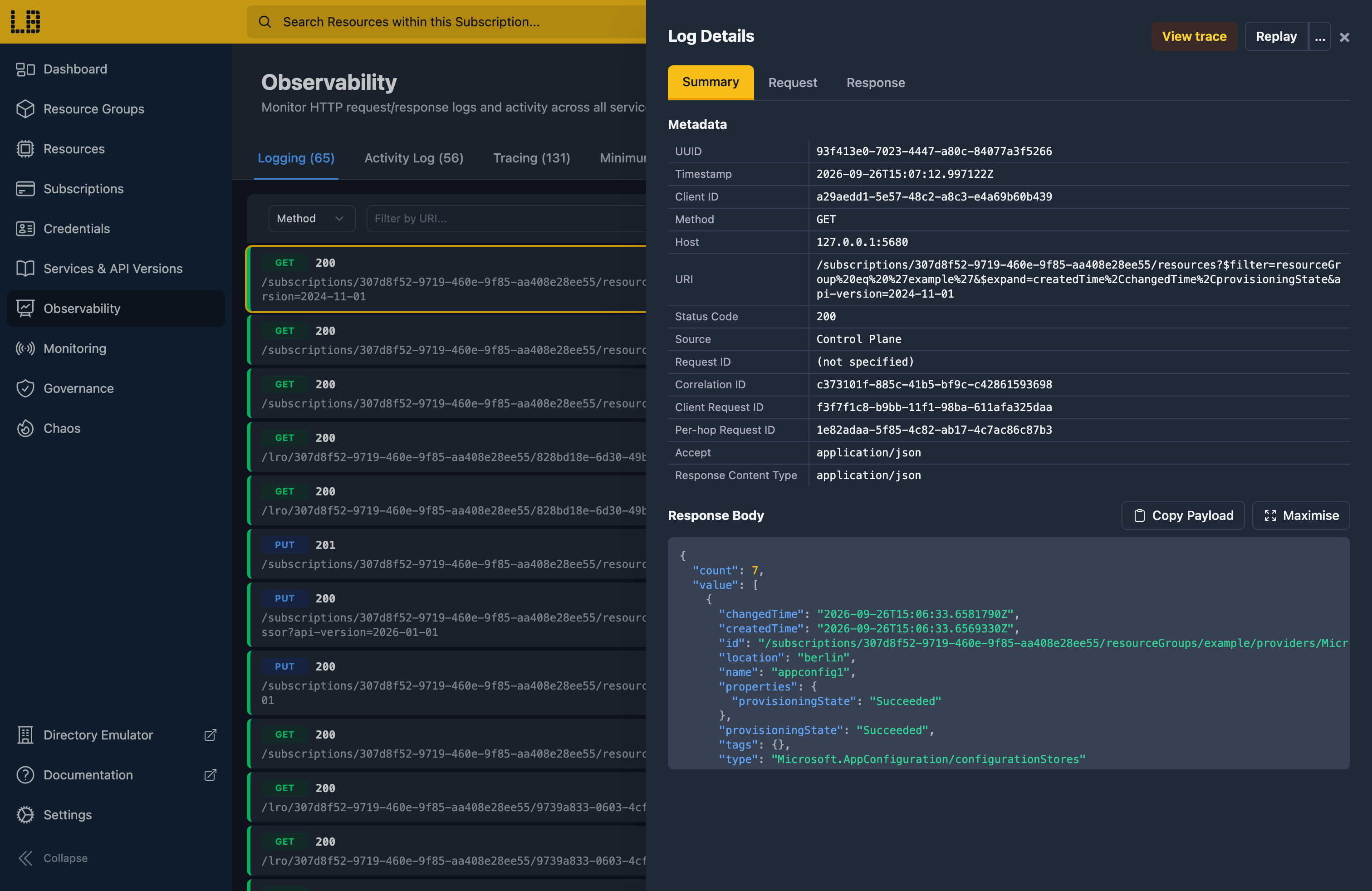Open the Monitoring broadcast icon
1372x891 pixels.
tap(25, 348)
